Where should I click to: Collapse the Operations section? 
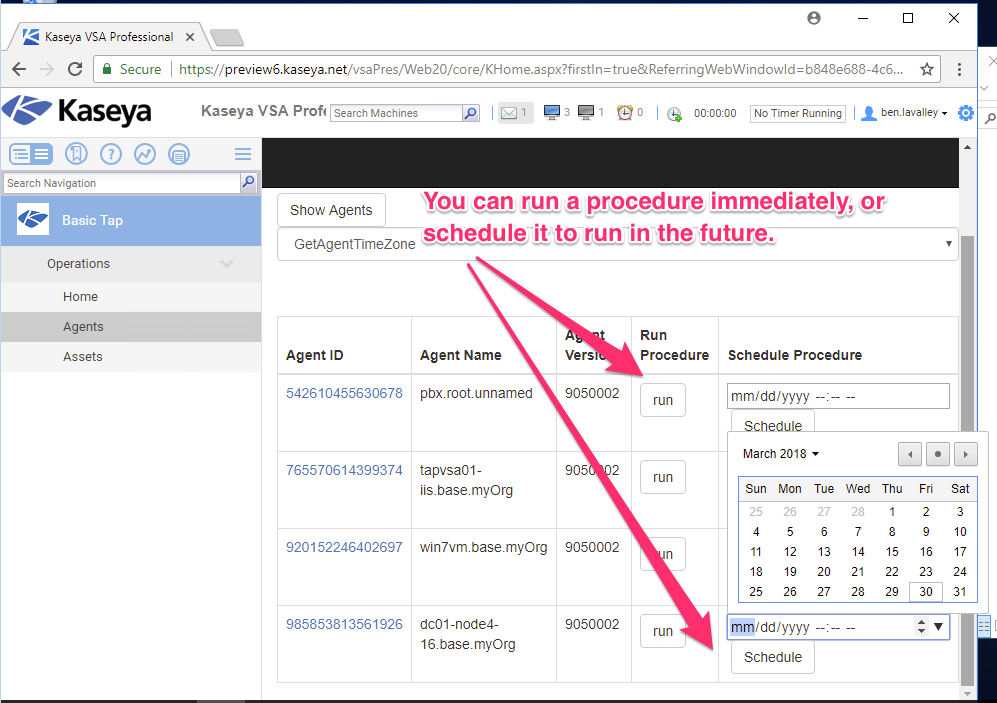(227, 264)
